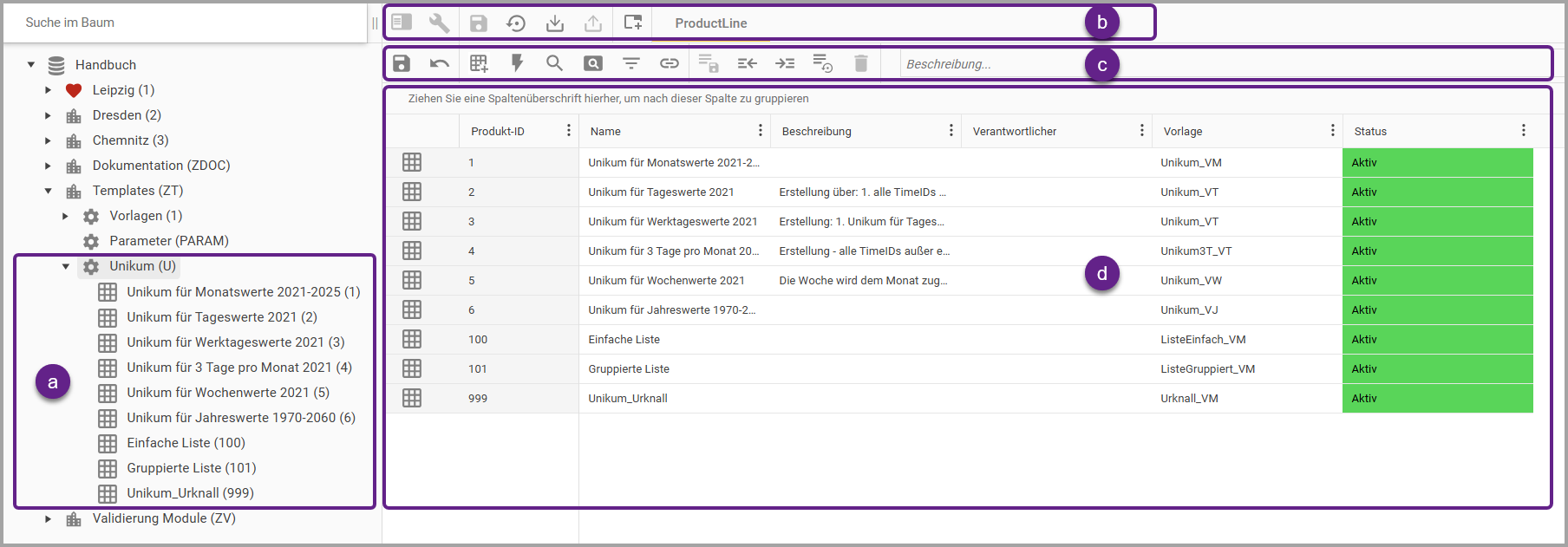Screen dimensions: 1568x547
Task: Click the download icon in top toolbar
Action: 555,23
